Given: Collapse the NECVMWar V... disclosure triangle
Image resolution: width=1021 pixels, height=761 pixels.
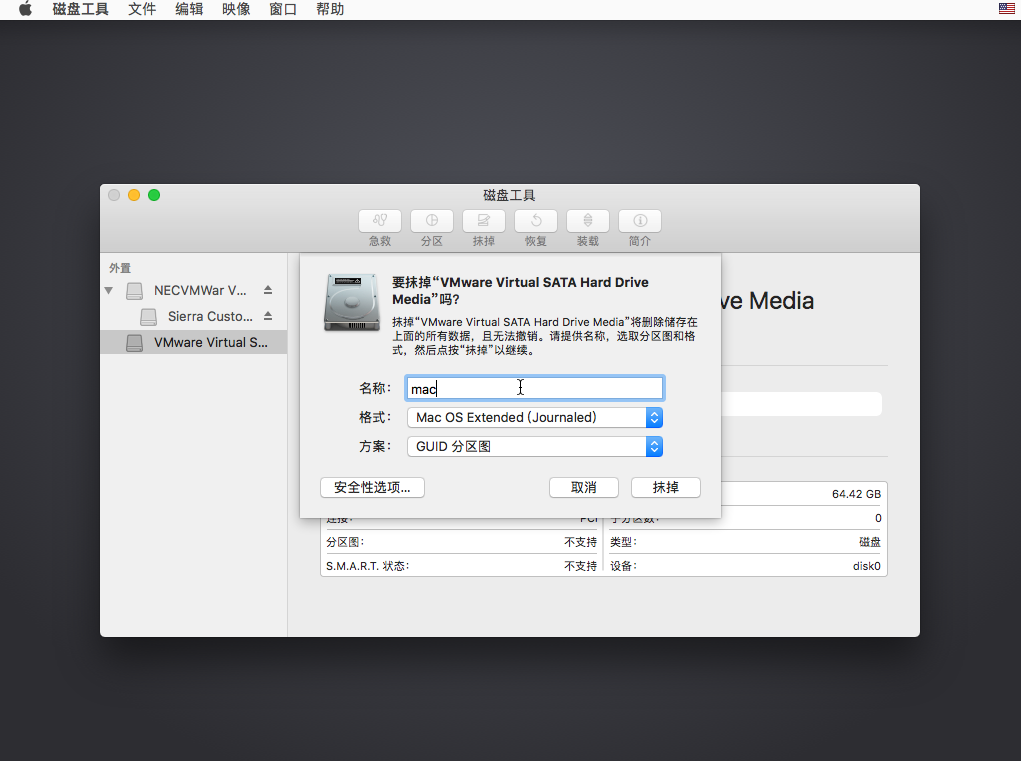Looking at the screenshot, I should (109, 290).
